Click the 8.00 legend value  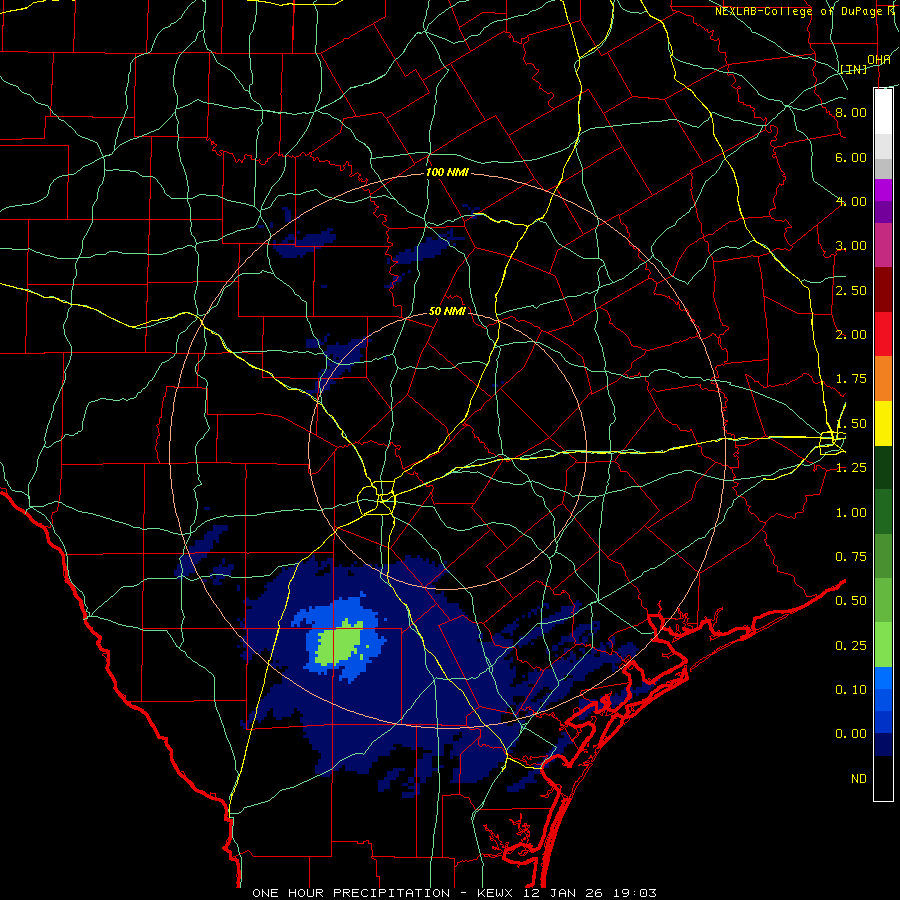point(851,112)
